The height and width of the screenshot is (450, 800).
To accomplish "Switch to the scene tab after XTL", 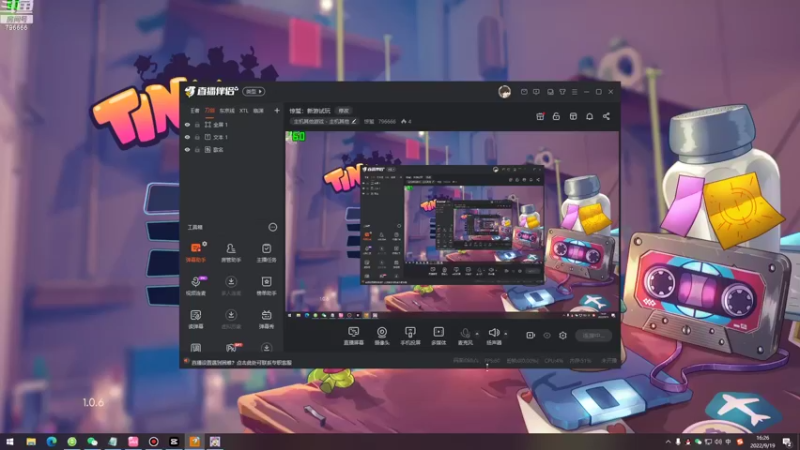I will tap(259, 111).
